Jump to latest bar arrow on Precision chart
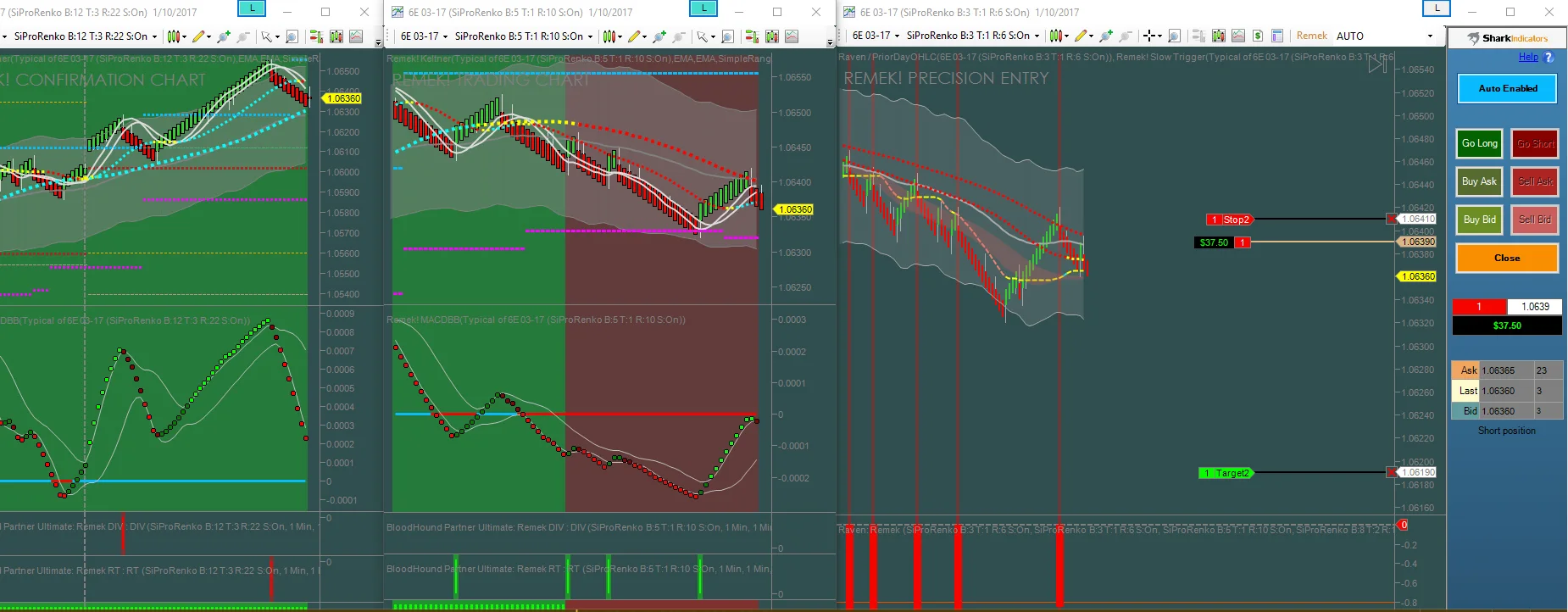This screenshot has width=1568, height=612. [x=1377, y=64]
